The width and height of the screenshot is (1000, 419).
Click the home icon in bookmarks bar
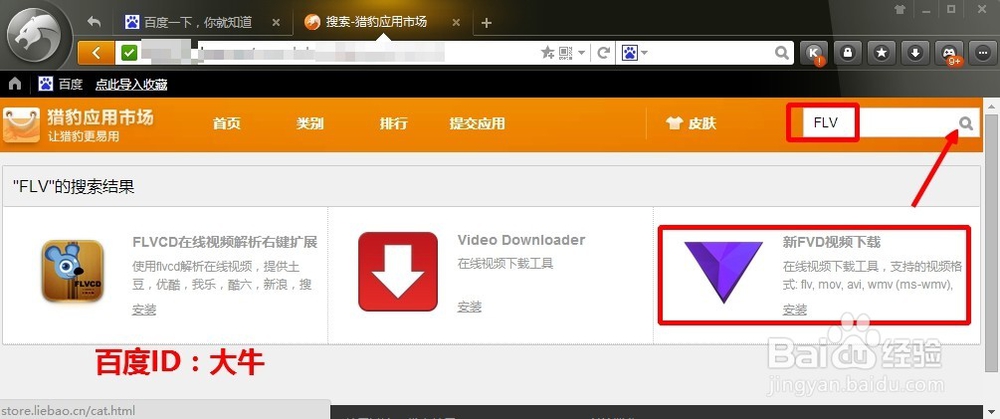pos(14,84)
